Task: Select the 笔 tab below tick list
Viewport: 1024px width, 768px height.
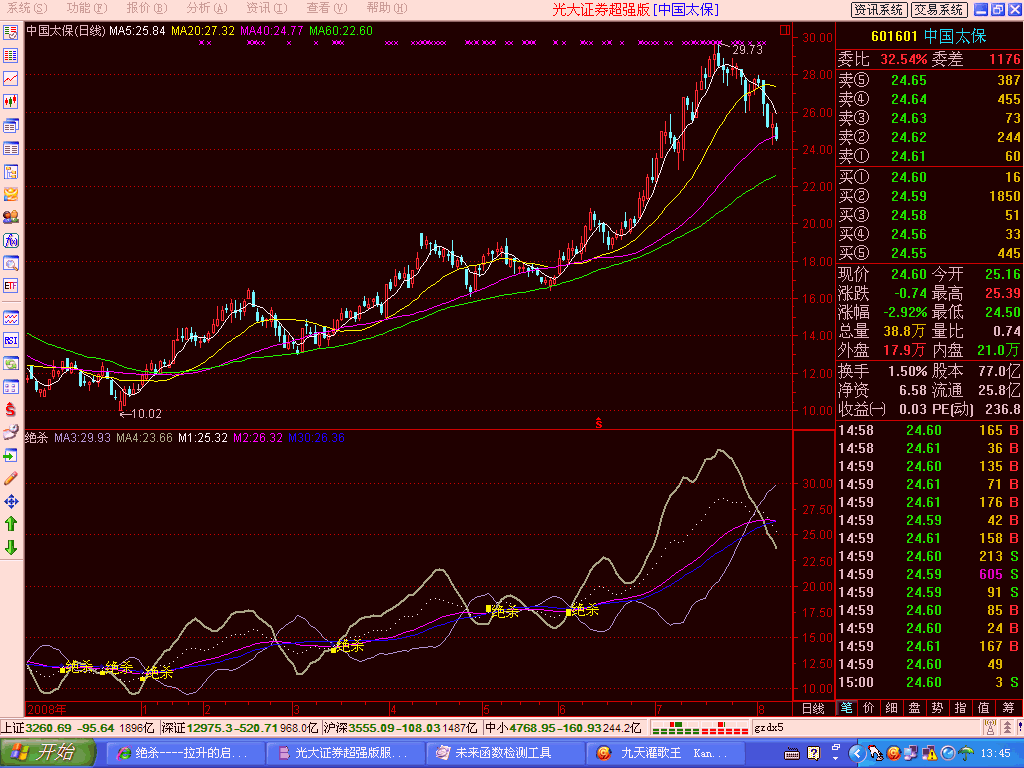Action: pos(846,708)
